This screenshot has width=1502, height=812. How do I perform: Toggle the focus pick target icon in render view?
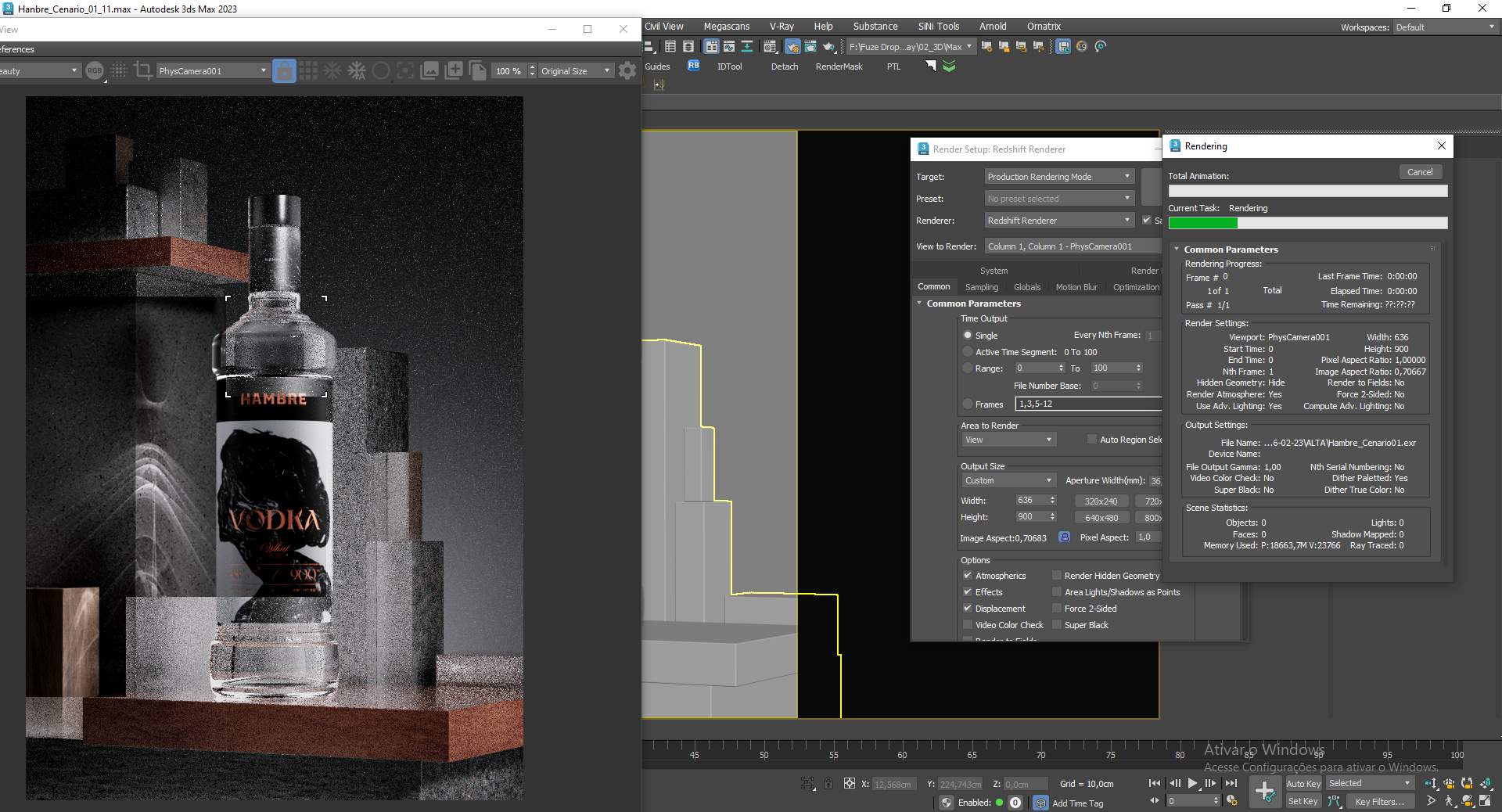point(405,71)
